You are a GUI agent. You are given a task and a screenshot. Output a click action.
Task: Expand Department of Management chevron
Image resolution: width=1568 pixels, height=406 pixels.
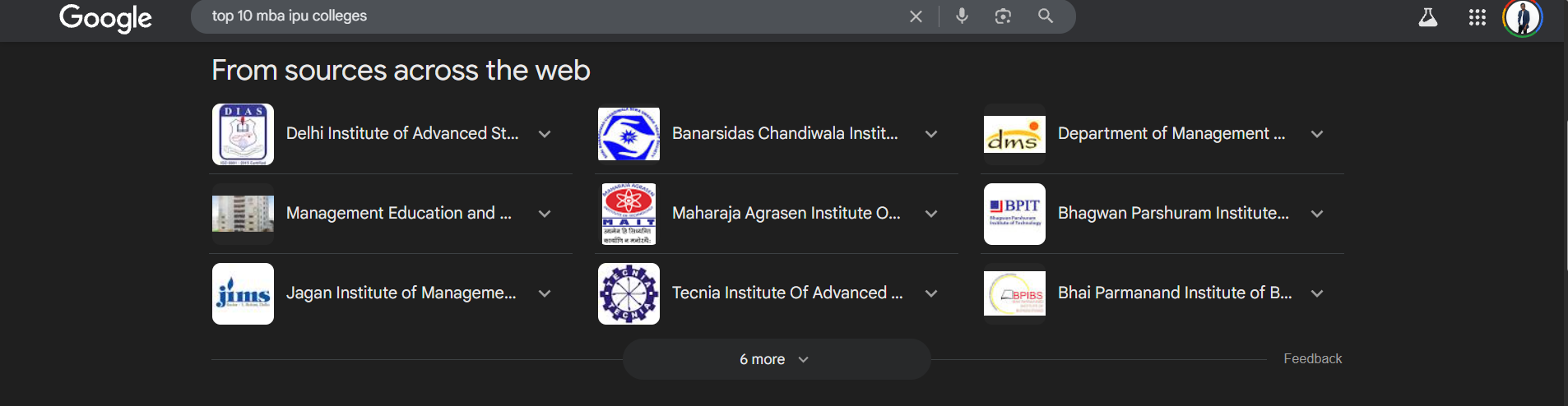1317,134
